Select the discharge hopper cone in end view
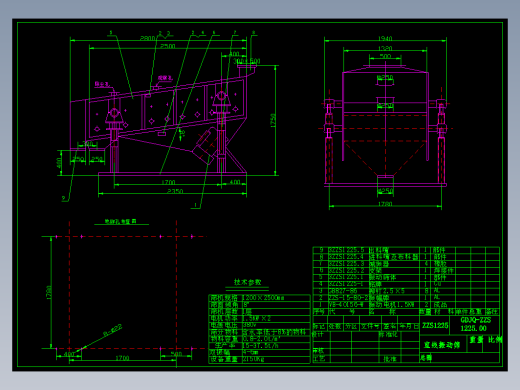Viewport: 520px width, 390px height. coord(385,158)
